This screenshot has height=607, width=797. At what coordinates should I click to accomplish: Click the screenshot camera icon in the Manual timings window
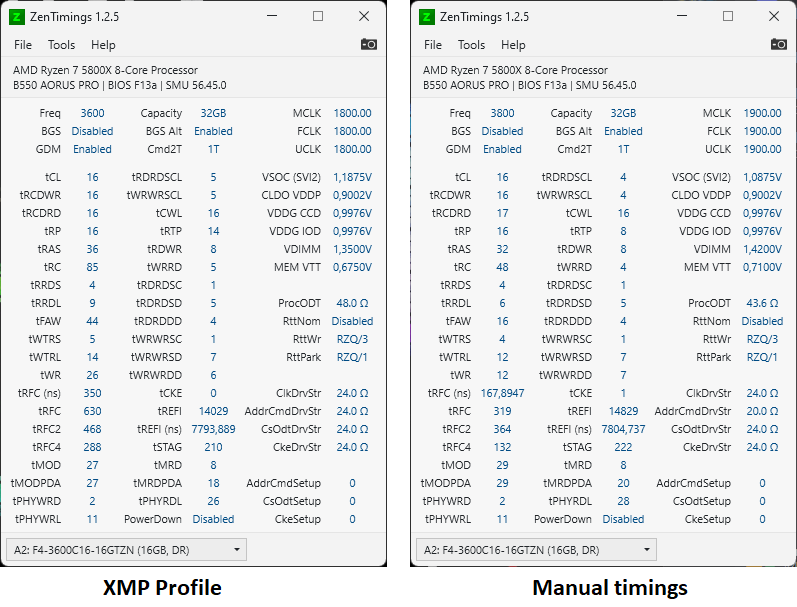[x=779, y=44]
